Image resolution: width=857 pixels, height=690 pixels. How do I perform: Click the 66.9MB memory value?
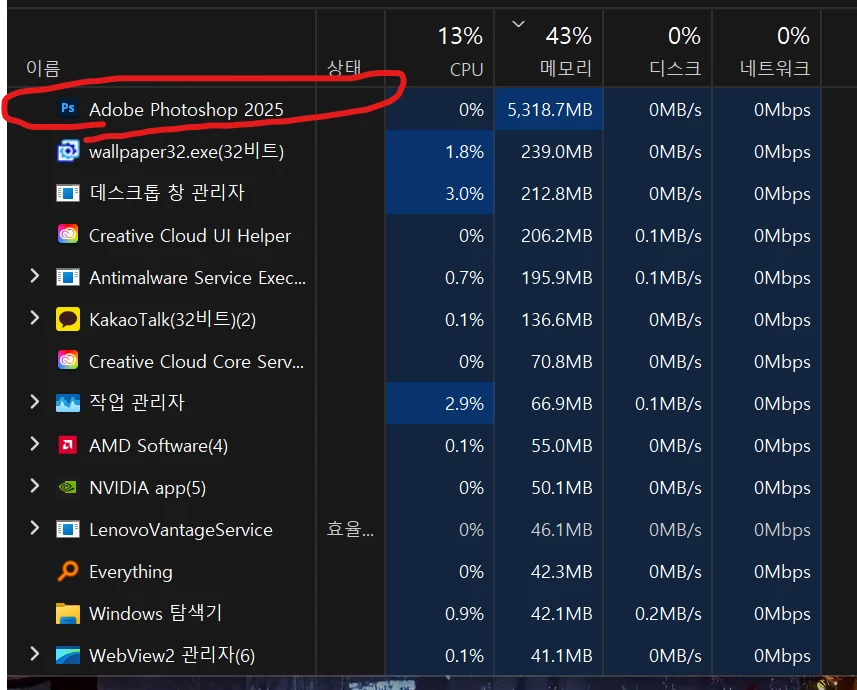pos(561,404)
